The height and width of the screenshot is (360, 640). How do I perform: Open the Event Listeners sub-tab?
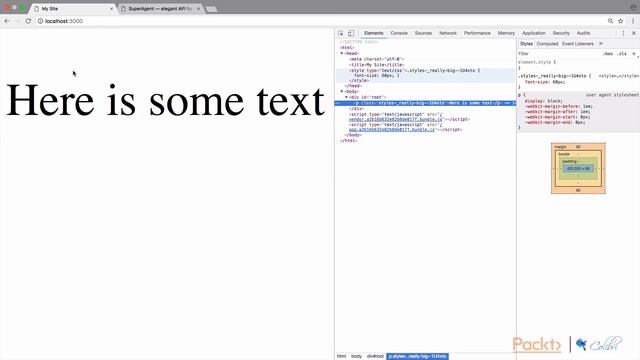click(x=578, y=44)
